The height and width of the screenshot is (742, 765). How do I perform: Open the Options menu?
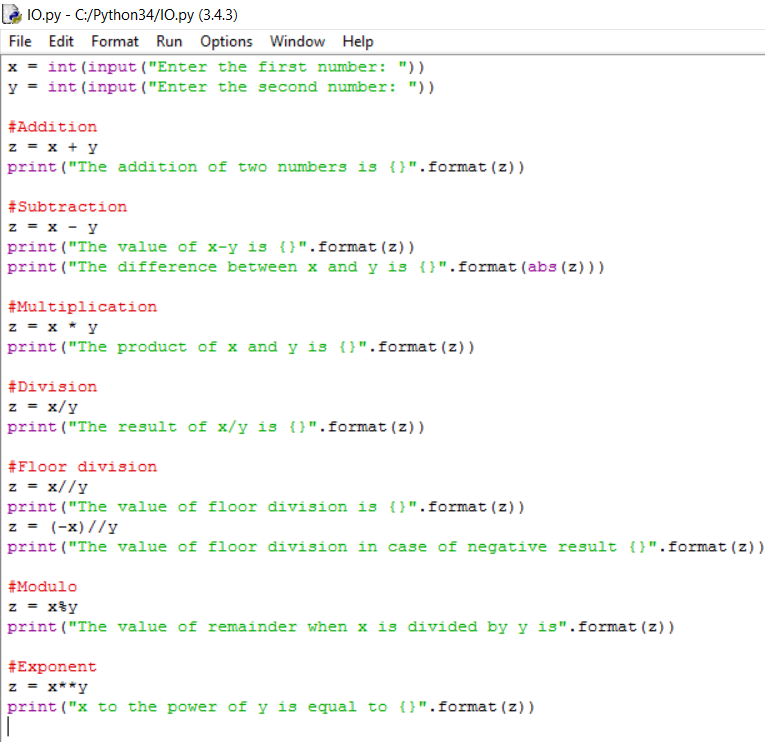pos(226,41)
